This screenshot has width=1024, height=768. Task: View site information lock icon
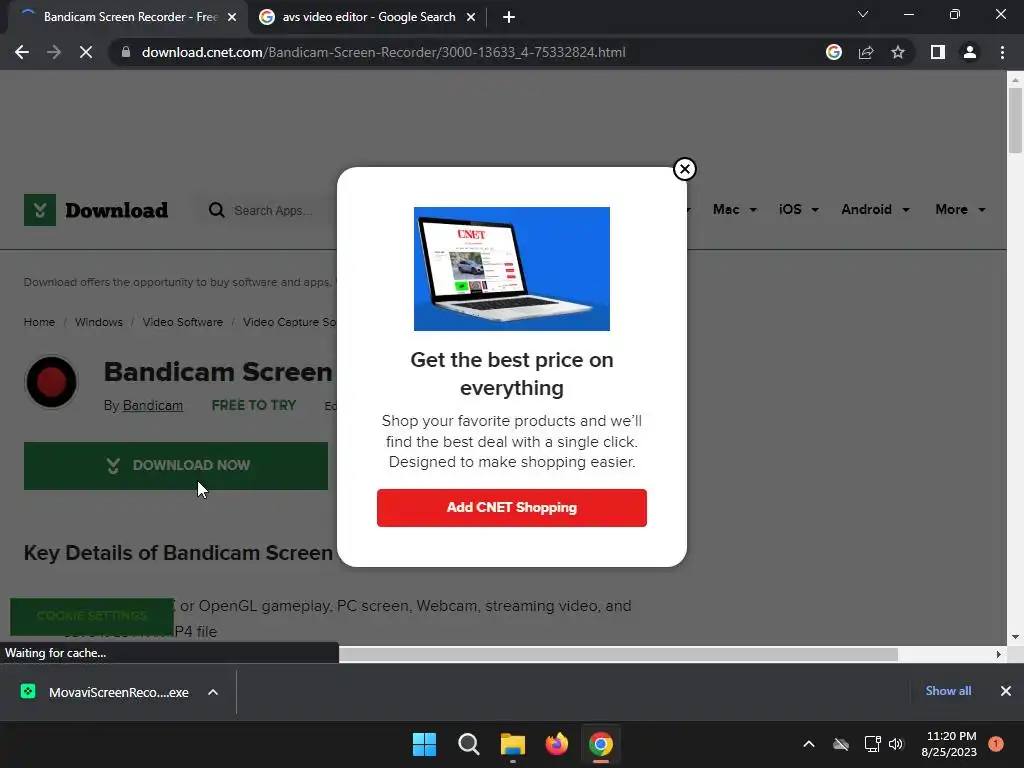click(125, 52)
